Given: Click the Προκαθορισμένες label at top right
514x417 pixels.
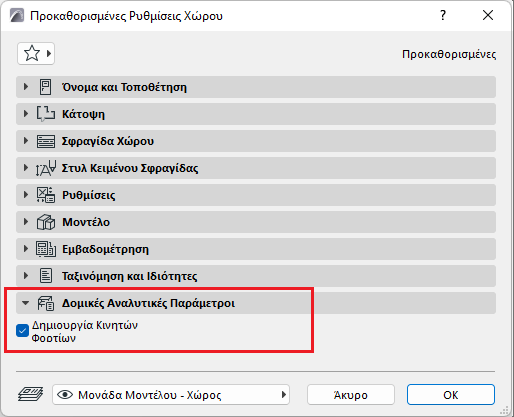Looking at the screenshot, I should pos(449,54).
